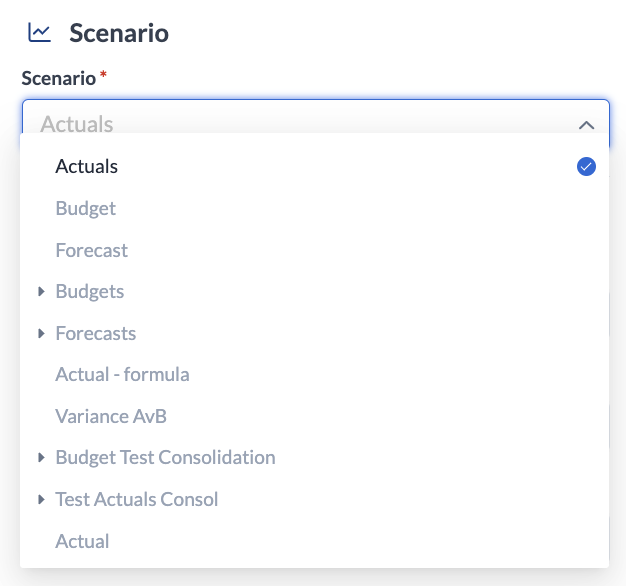Select Budget Test Consolidation entry
This screenshot has height=586, width=626.
(x=165, y=458)
